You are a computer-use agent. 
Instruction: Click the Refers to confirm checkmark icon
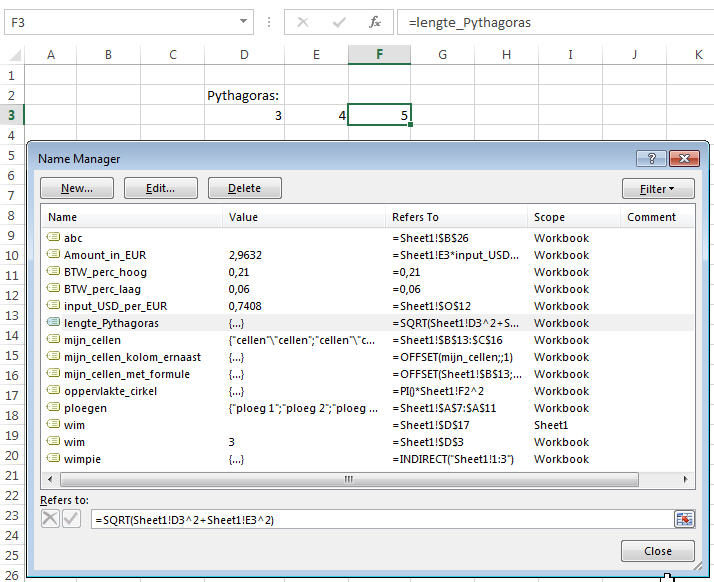[x=71, y=519]
